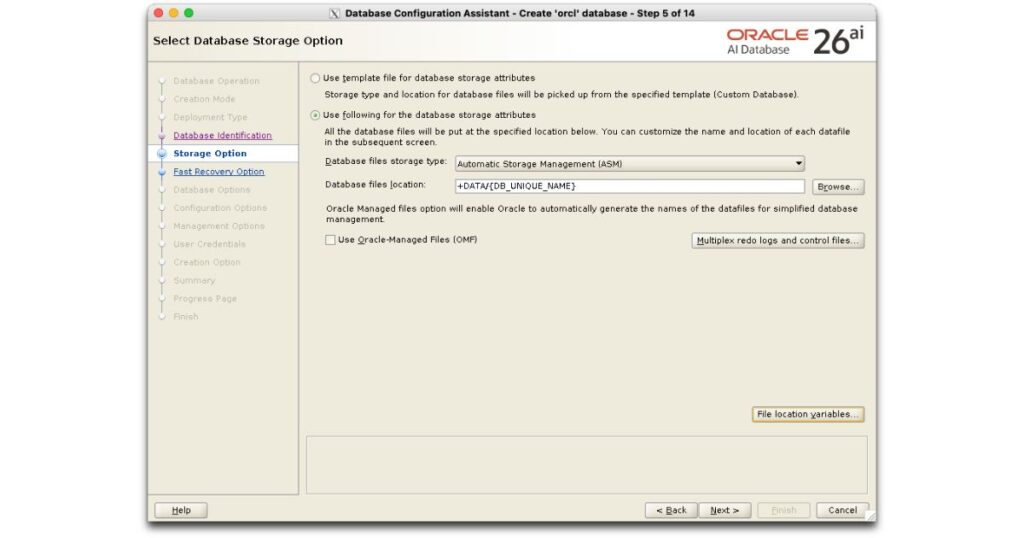1024x538 pixels.
Task: Open Database files storage type dropdown
Action: click(630, 164)
